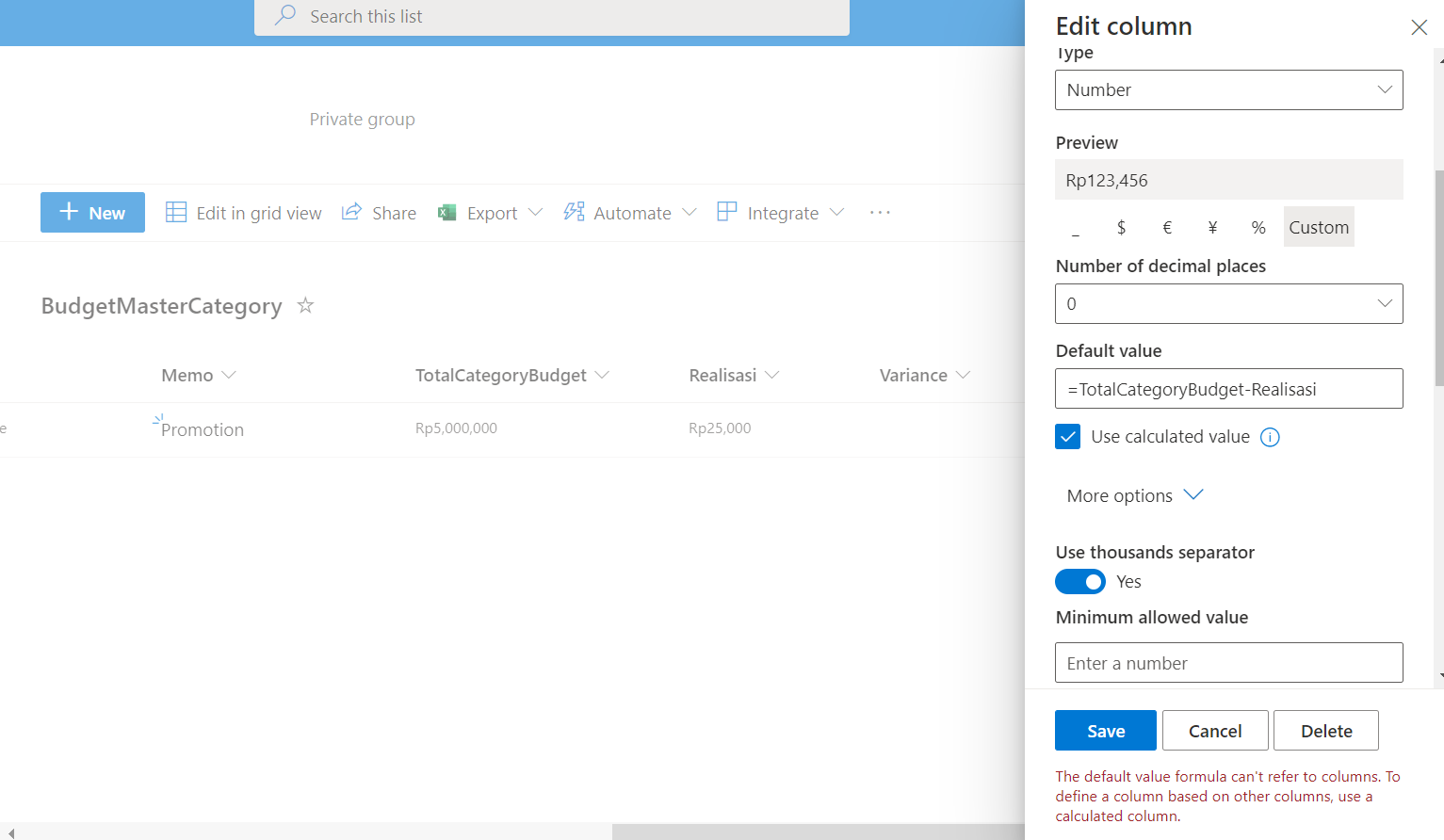The width and height of the screenshot is (1444, 840).
Task: Click the Integrate icon
Action: coord(725,212)
